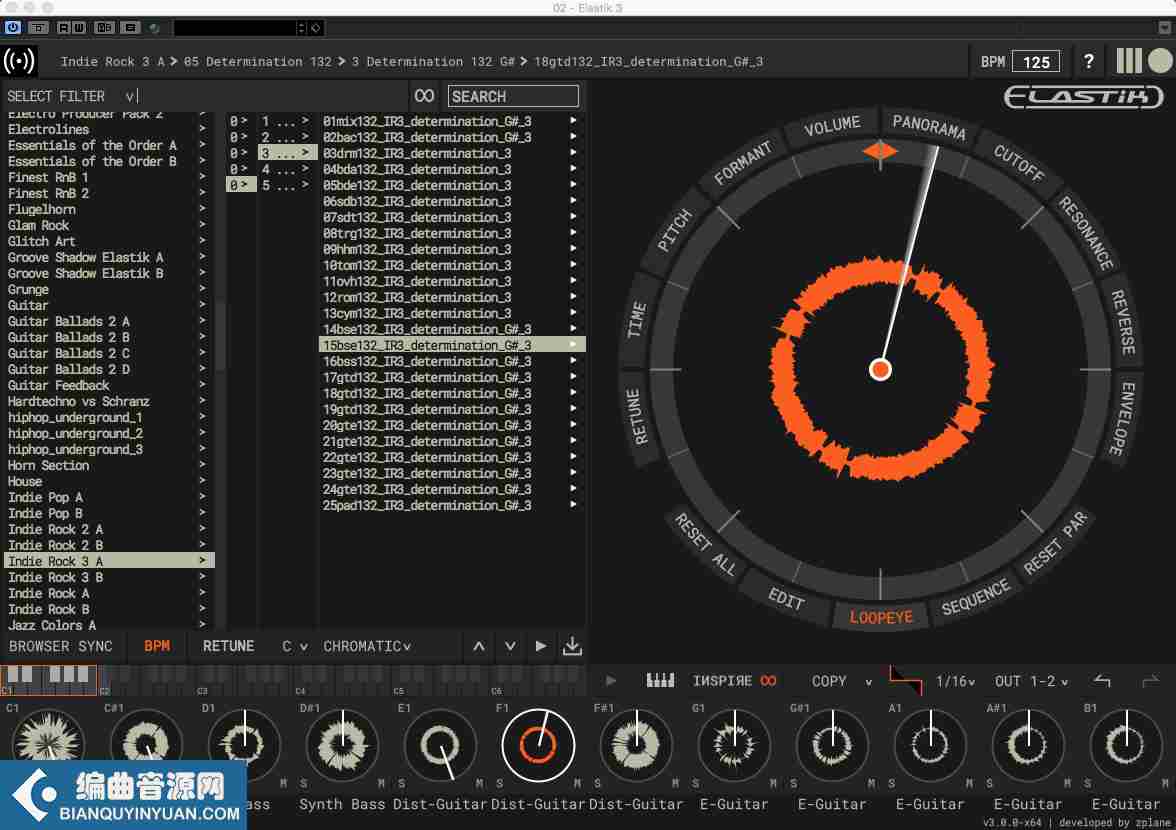Mute the E1 Dist-Guitar pad
1176x830 pixels.
coord(479,784)
